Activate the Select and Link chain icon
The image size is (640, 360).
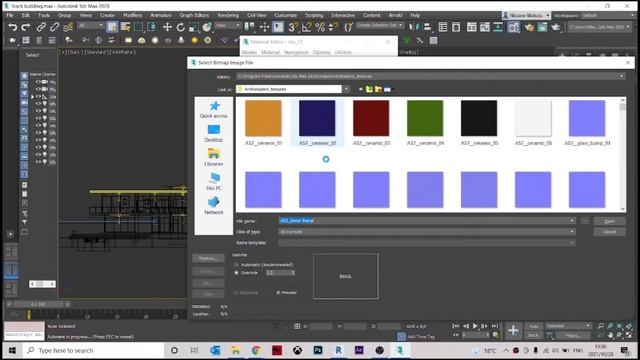(x=41, y=27)
